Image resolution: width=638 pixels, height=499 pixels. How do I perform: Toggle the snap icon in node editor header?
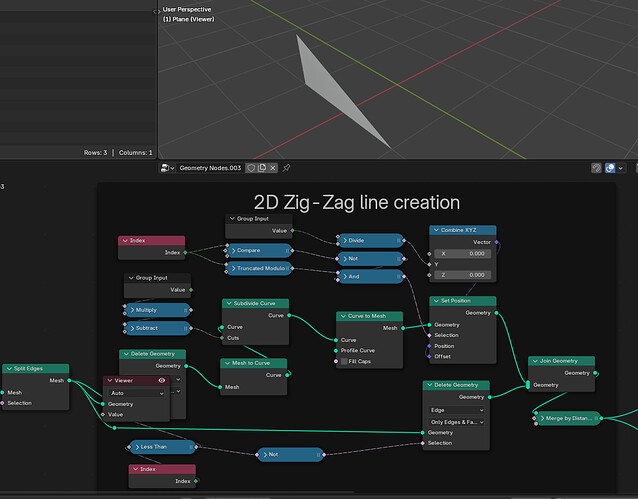click(x=596, y=168)
